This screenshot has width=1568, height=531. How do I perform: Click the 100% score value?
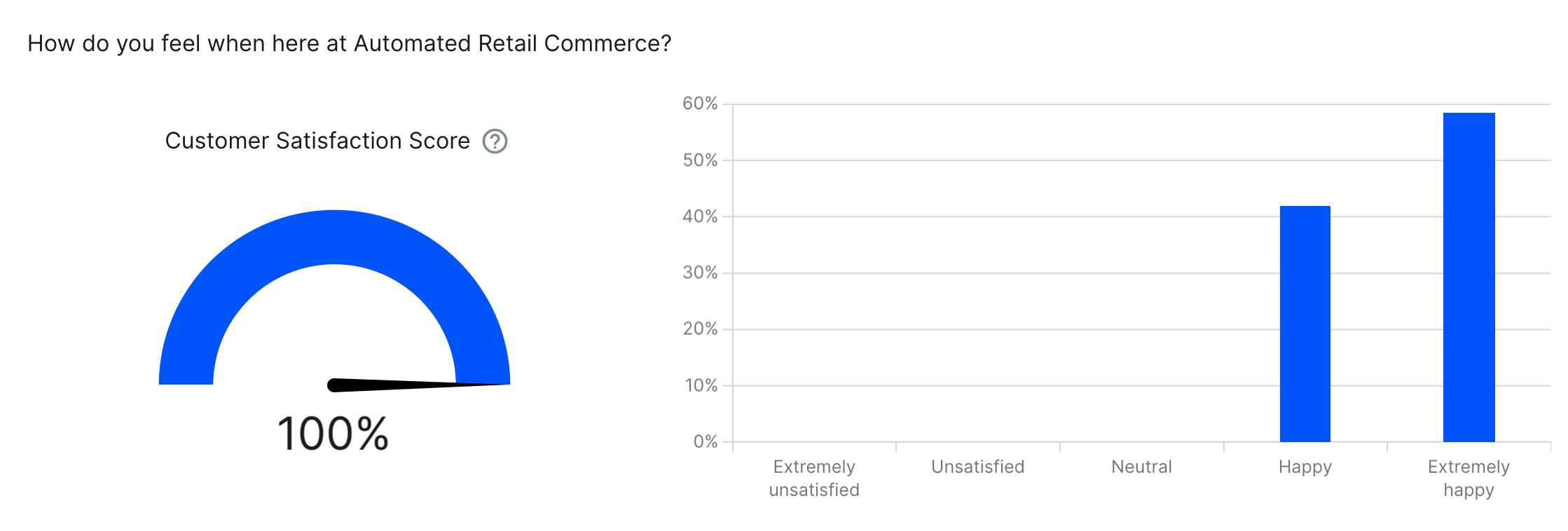(333, 434)
